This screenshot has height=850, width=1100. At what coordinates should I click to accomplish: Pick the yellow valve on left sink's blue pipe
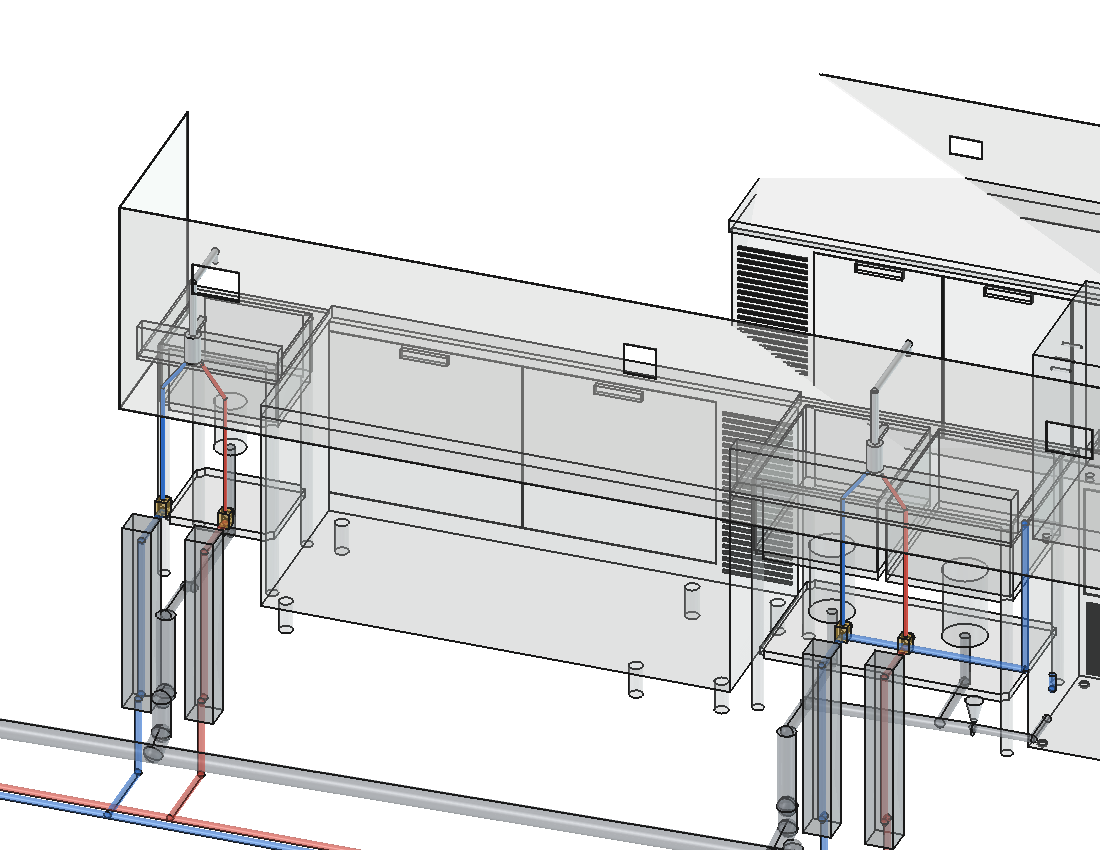pos(163,506)
